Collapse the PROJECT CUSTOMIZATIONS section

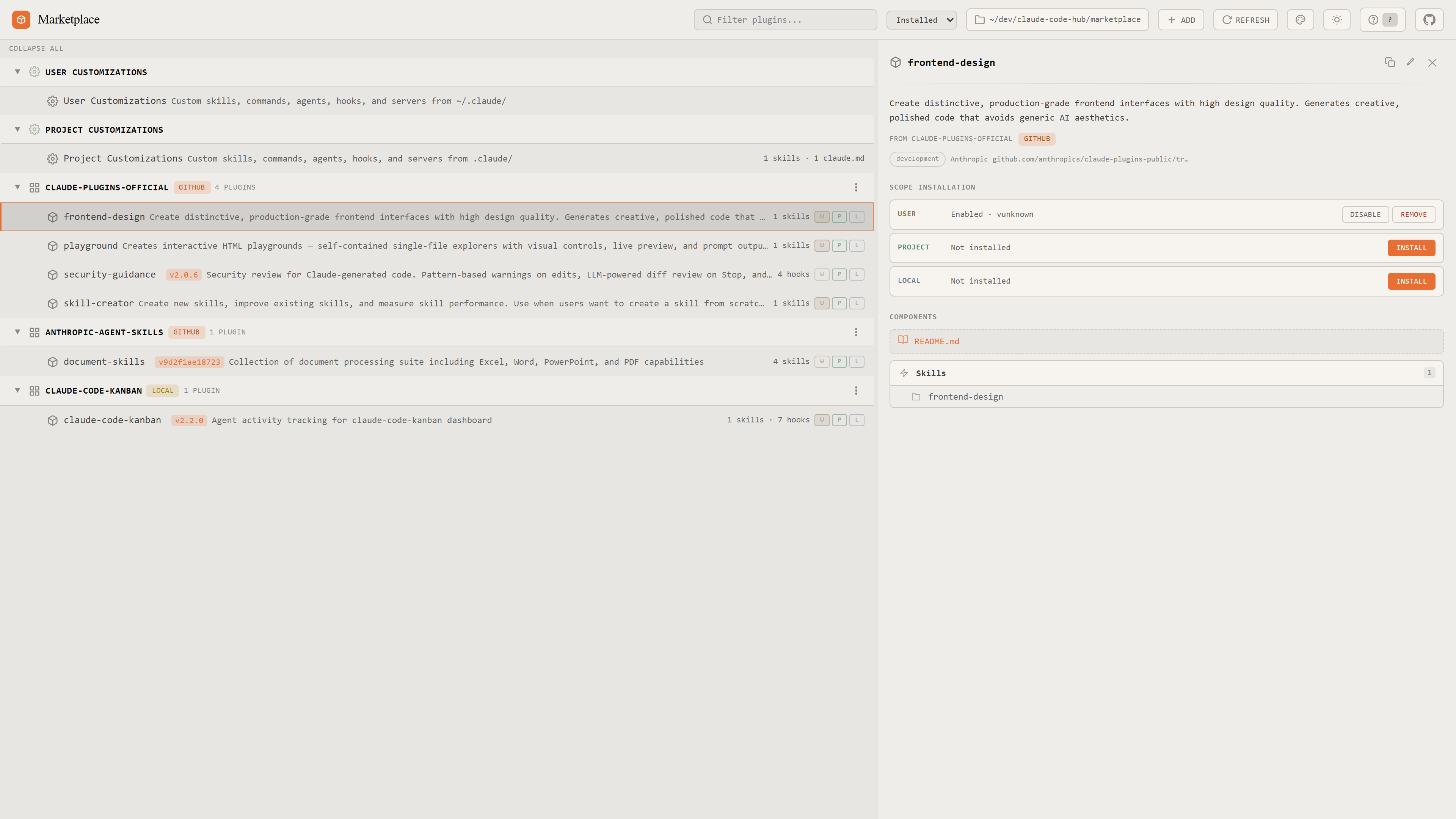tap(17, 129)
